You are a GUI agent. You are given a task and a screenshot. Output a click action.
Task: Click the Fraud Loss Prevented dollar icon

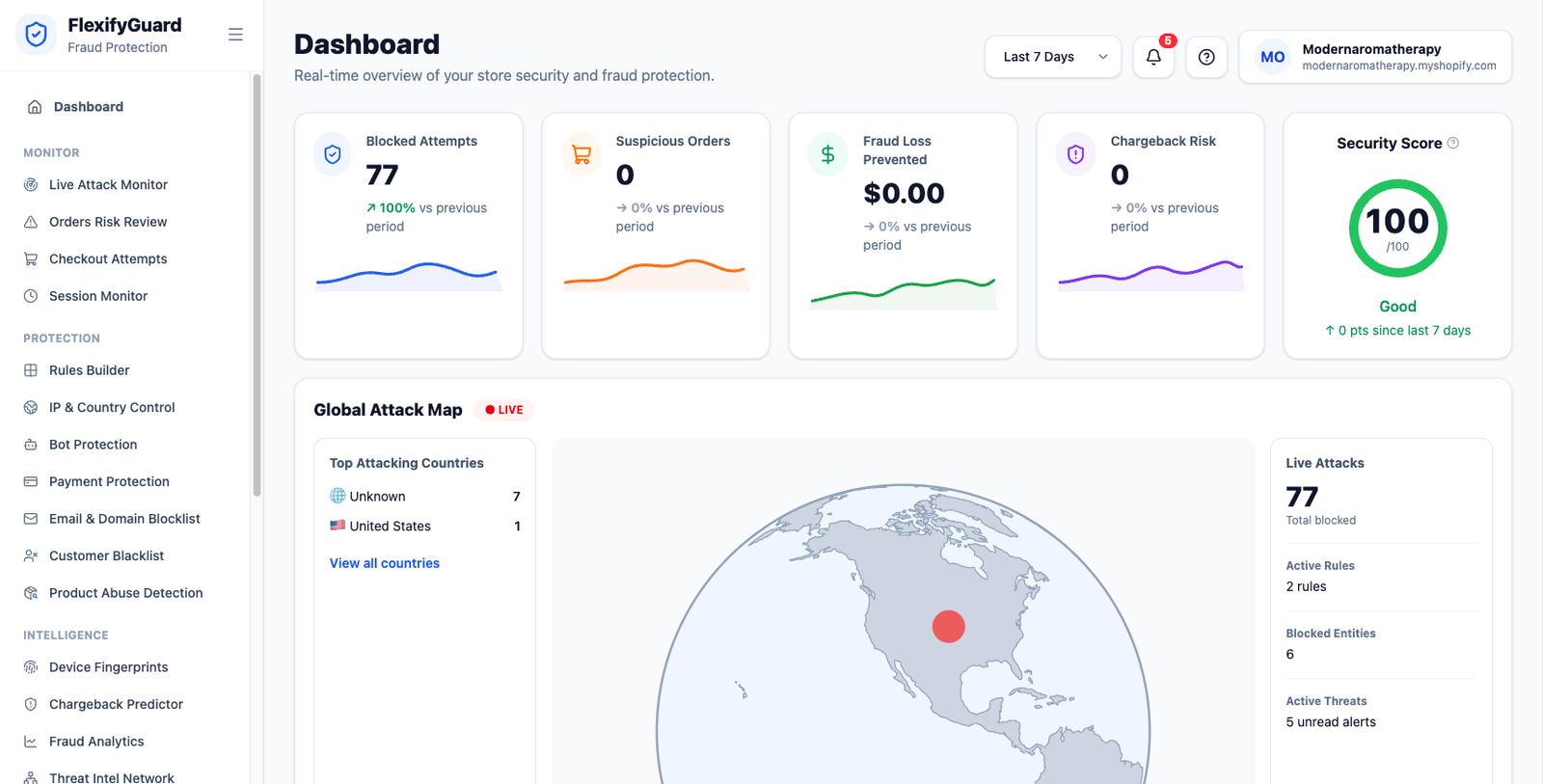[x=827, y=154]
